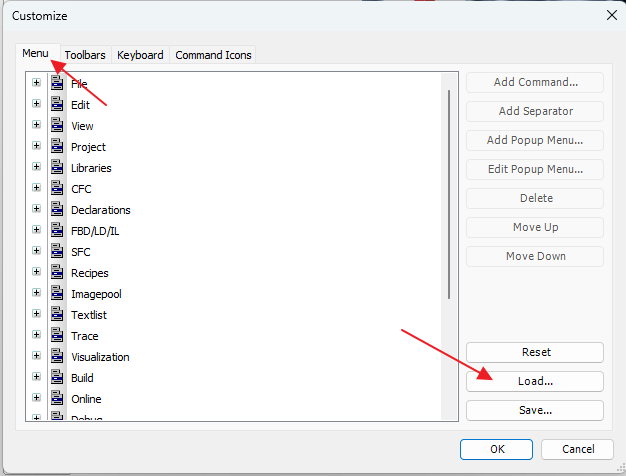This screenshot has height=476, width=626.
Task: Save the menu configuration
Action: [535, 411]
